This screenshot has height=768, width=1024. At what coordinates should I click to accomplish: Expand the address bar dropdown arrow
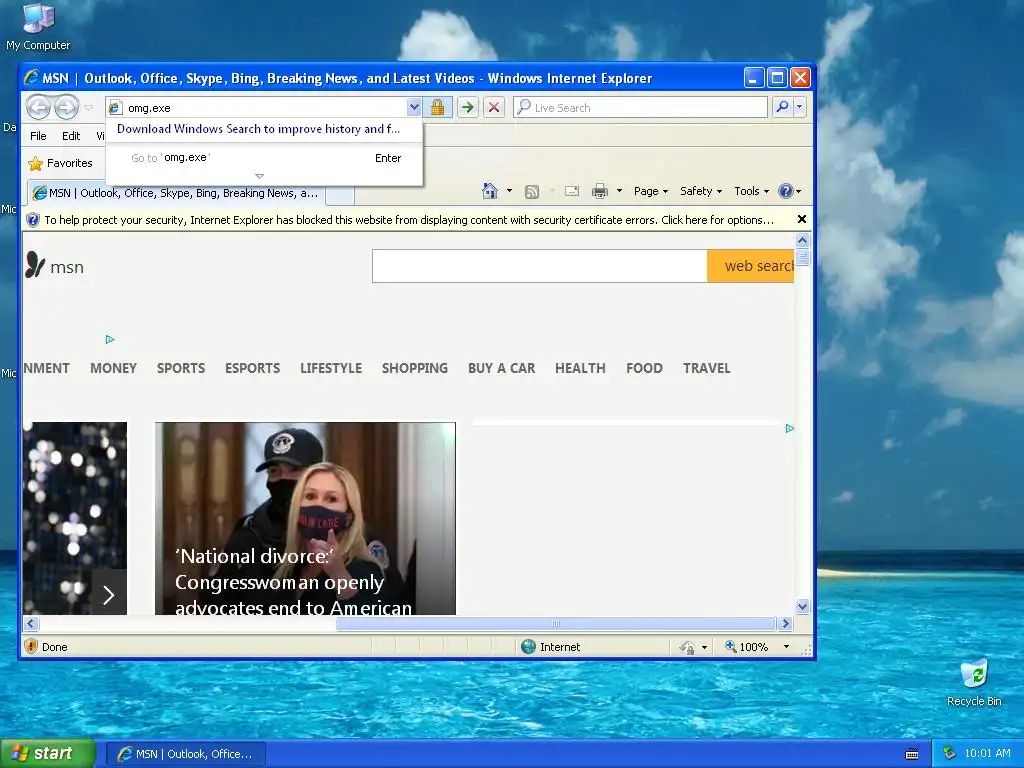click(x=413, y=108)
